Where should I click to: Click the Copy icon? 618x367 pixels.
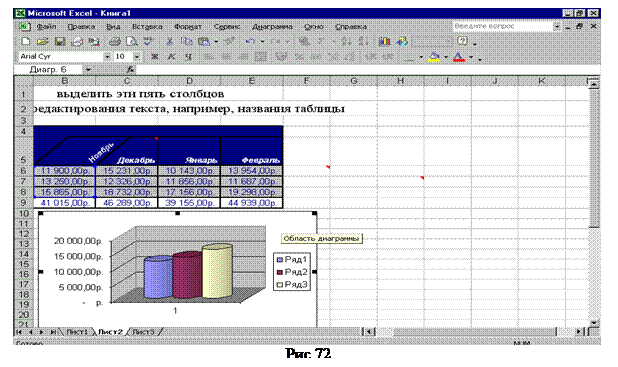pyautogui.click(x=186, y=41)
